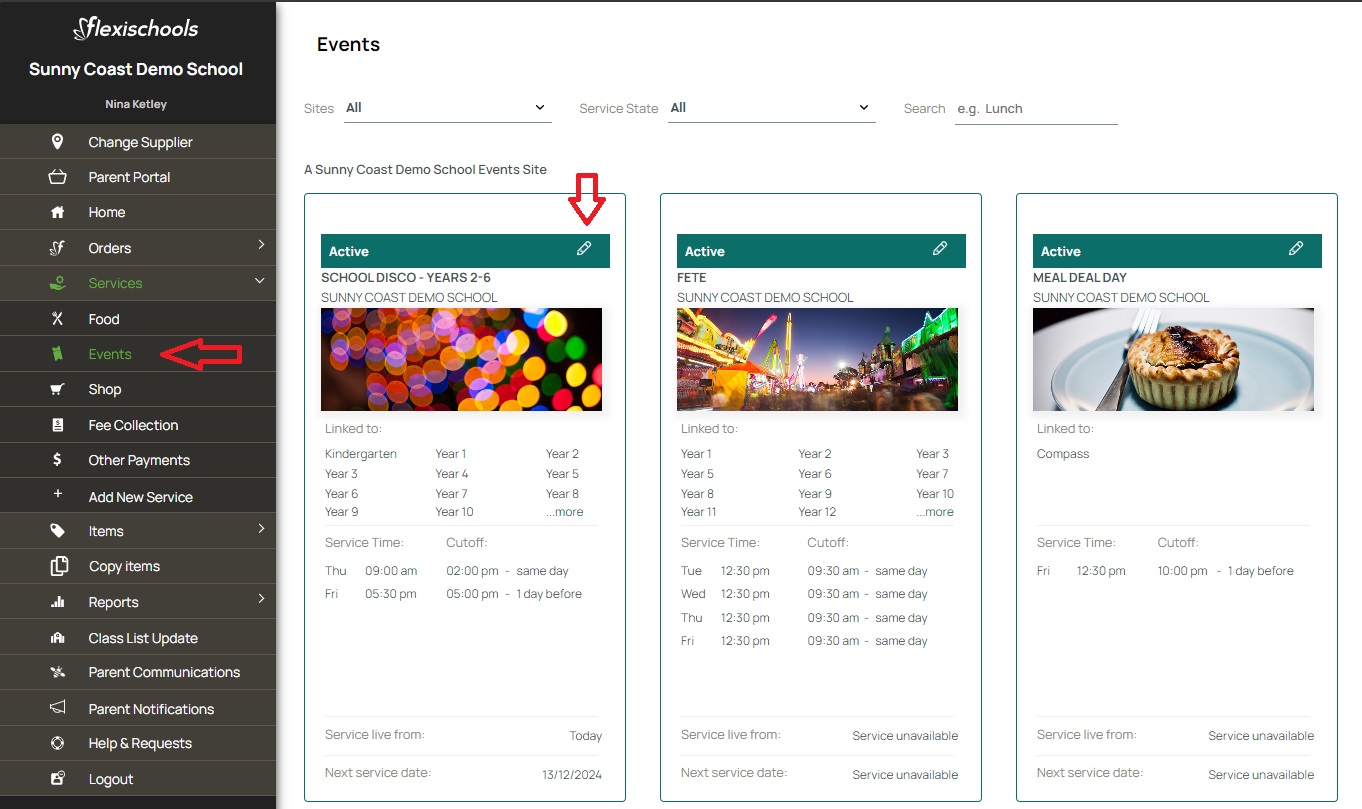Click the Parent Portal basket icon
This screenshot has height=809, width=1362.
click(57, 177)
